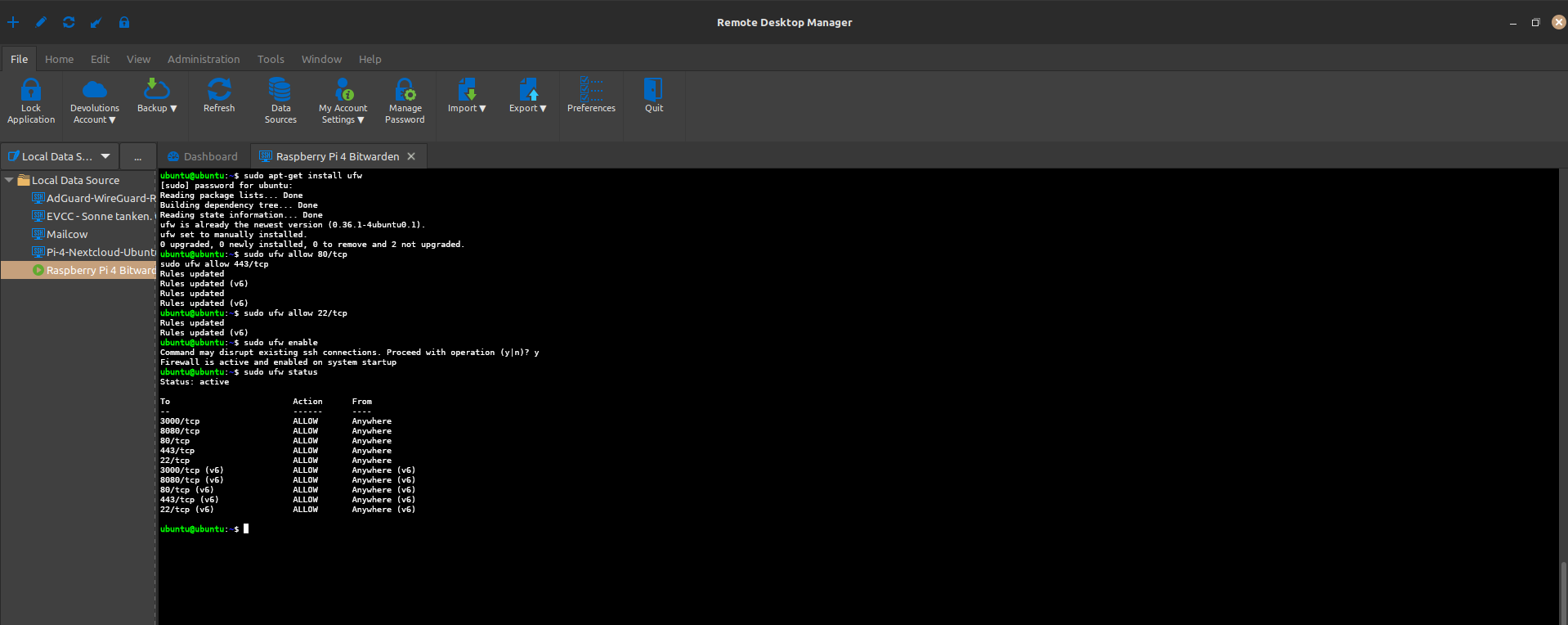Click the ellipsis button beside data source
This screenshot has width=1568, height=625.
[137, 156]
